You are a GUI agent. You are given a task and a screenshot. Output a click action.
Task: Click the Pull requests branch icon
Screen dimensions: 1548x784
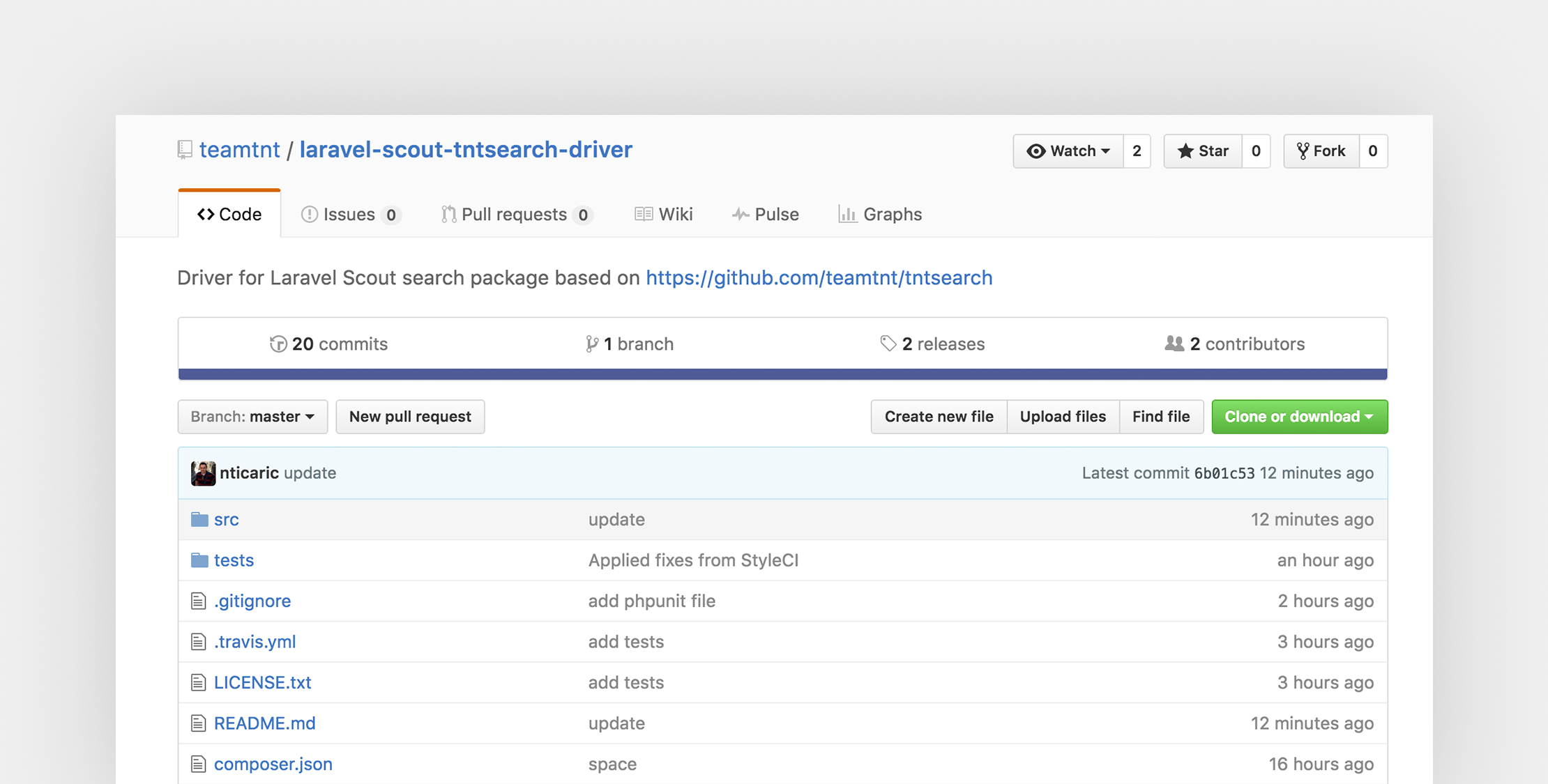[448, 215]
